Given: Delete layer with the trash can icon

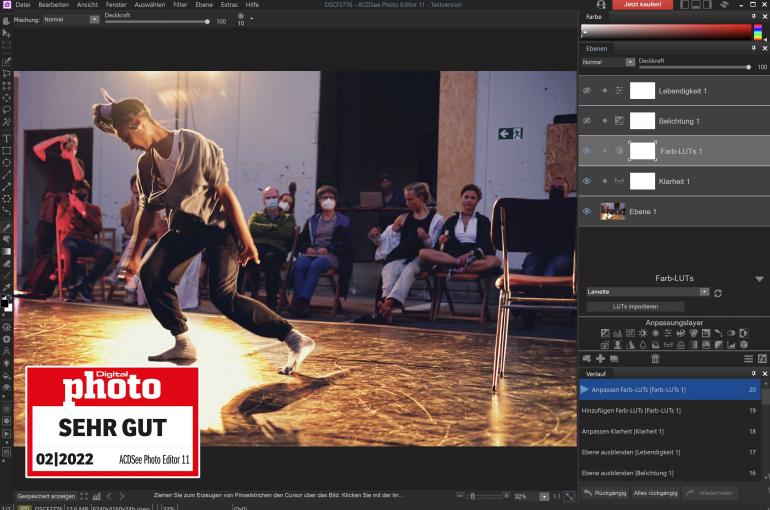Looking at the screenshot, I should (x=655, y=359).
